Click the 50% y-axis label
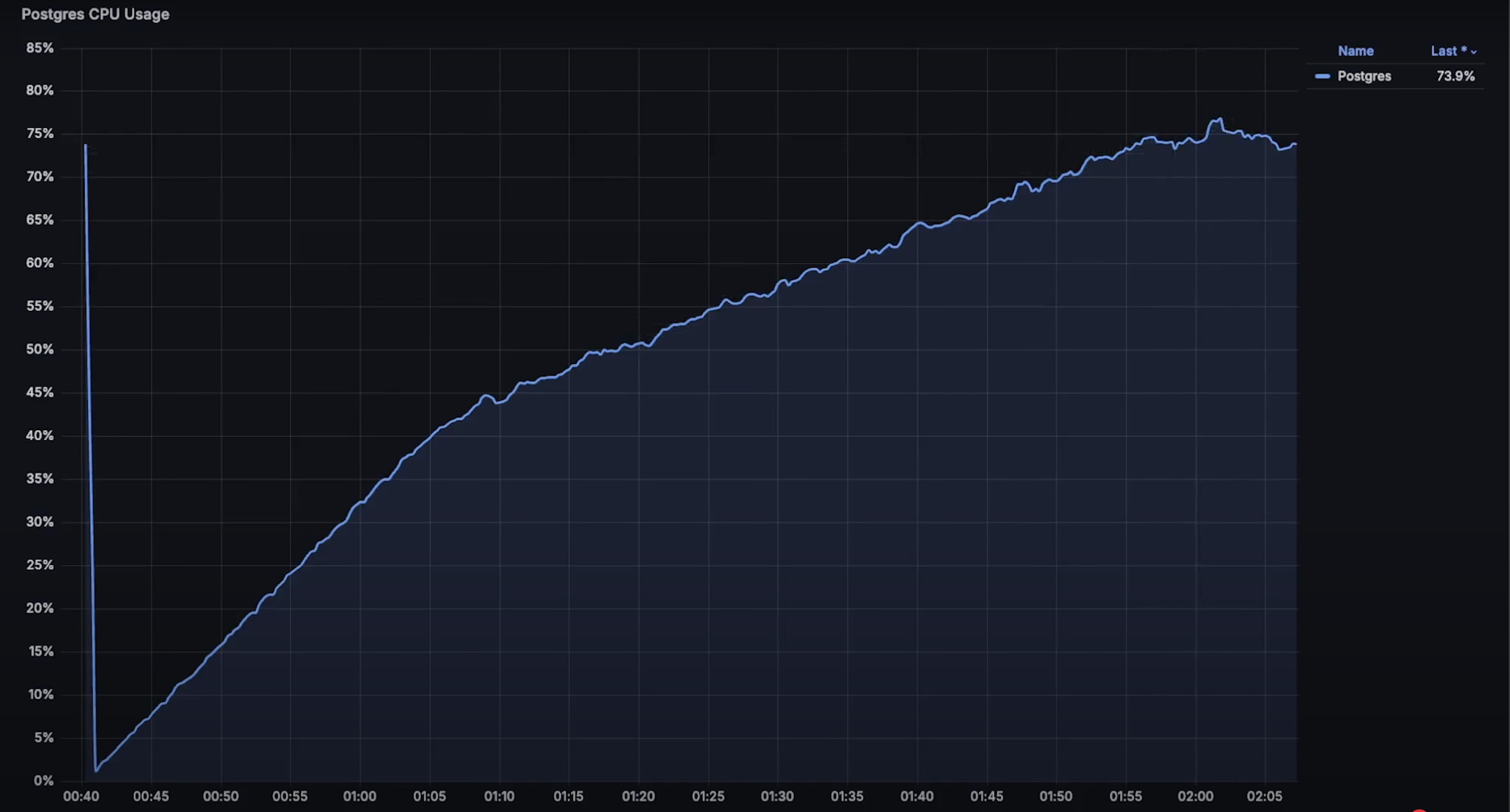Viewport: 1510px width, 812px height. point(39,349)
